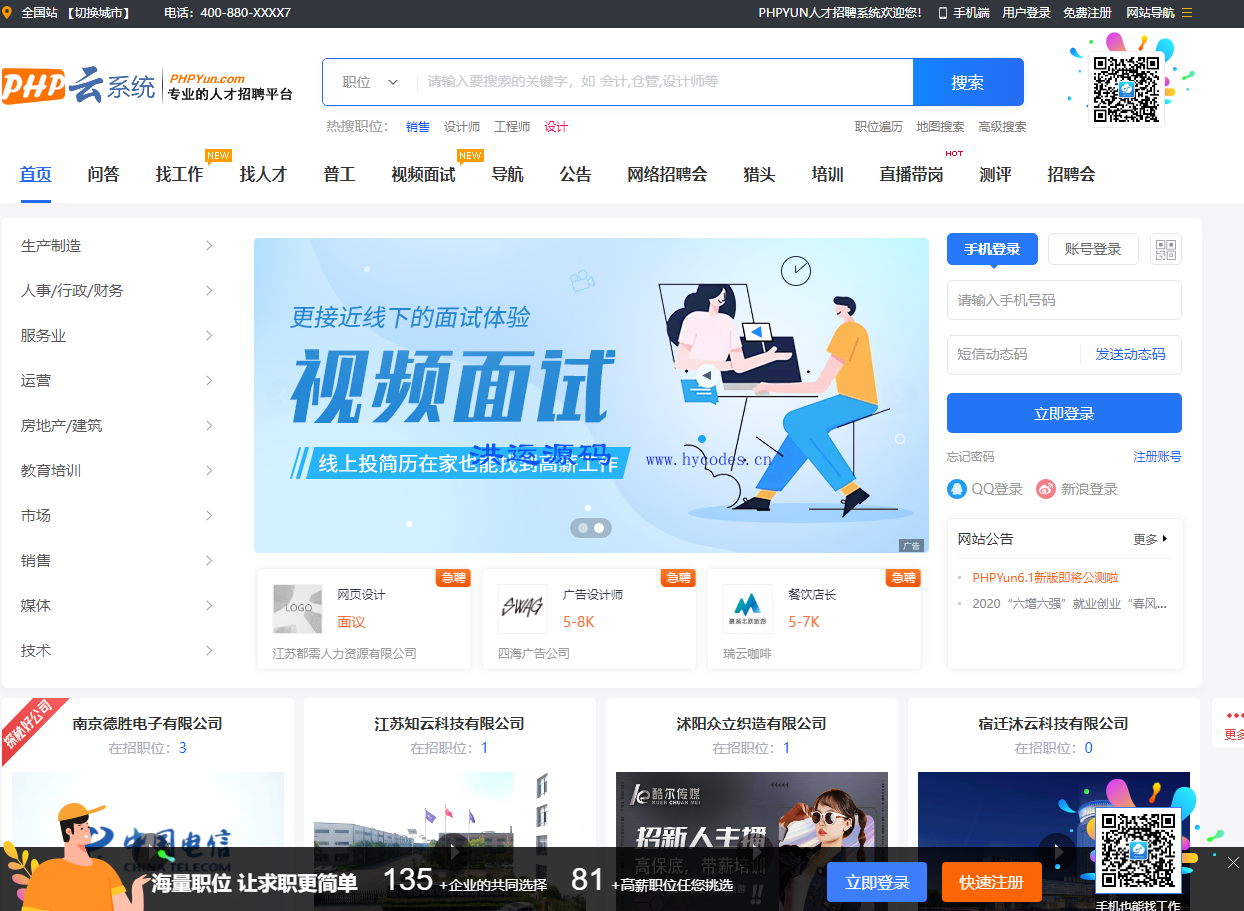The width and height of the screenshot is (1244, 911).
Task: Click the SWAG logo for 广告设计师
Action: point(523,609)
